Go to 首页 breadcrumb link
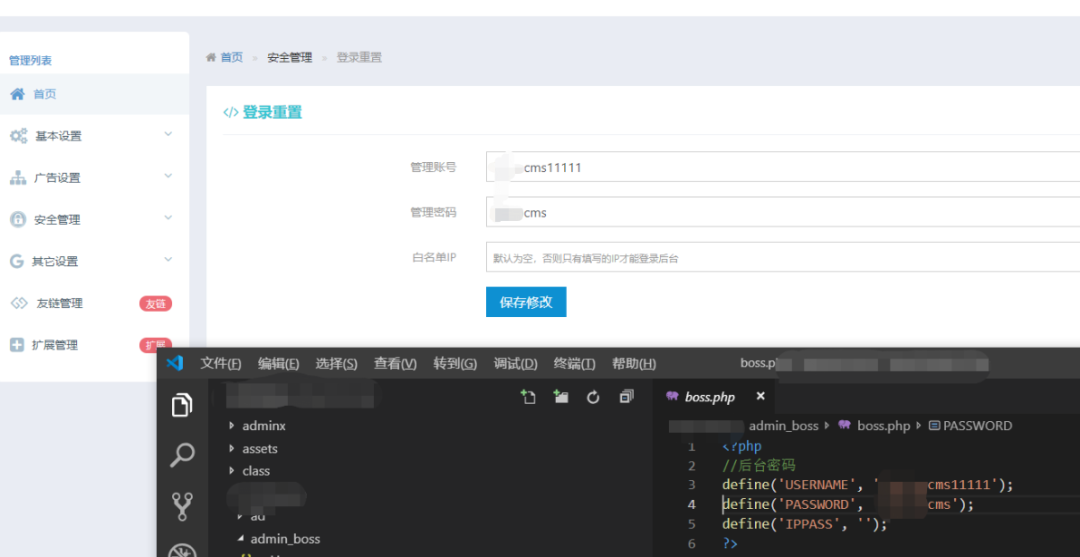 pyautogui.click(x=231, y=57)
